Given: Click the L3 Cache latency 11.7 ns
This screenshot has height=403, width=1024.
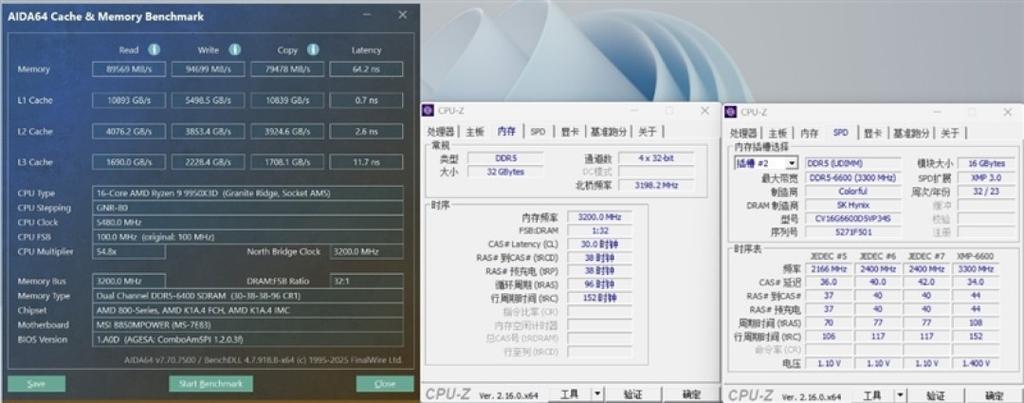Looking at the screenshot, I should [x=366, y=161].
